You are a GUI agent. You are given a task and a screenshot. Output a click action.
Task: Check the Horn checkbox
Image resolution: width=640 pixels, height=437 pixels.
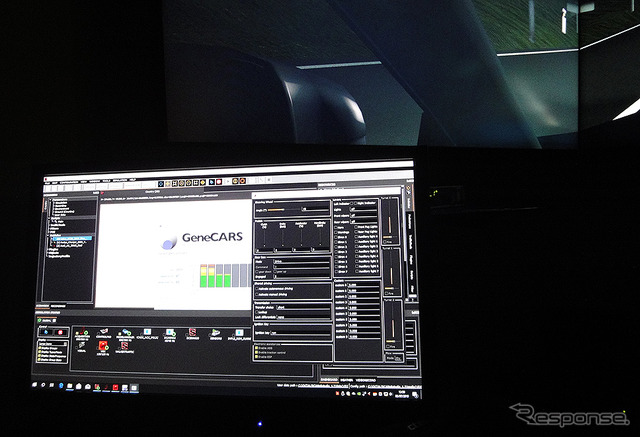[x=336, y=227]
